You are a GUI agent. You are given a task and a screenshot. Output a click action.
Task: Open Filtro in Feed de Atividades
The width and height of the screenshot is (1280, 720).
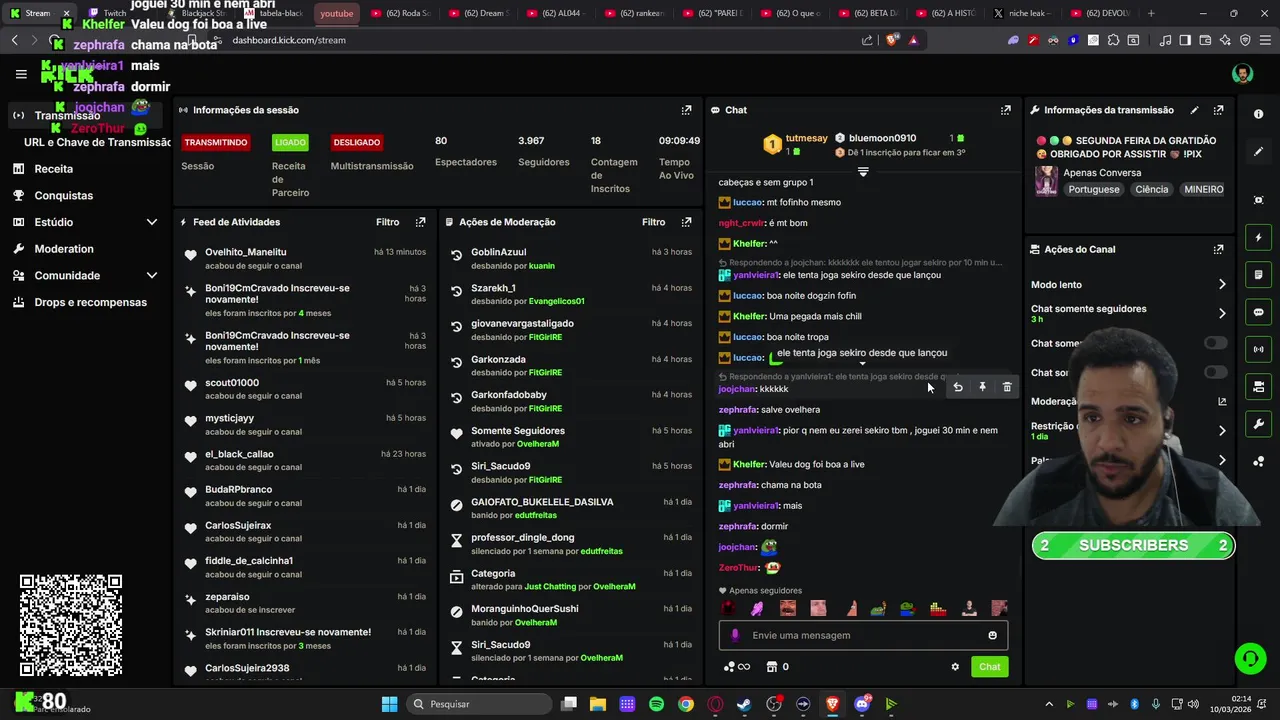click(387, 222)
